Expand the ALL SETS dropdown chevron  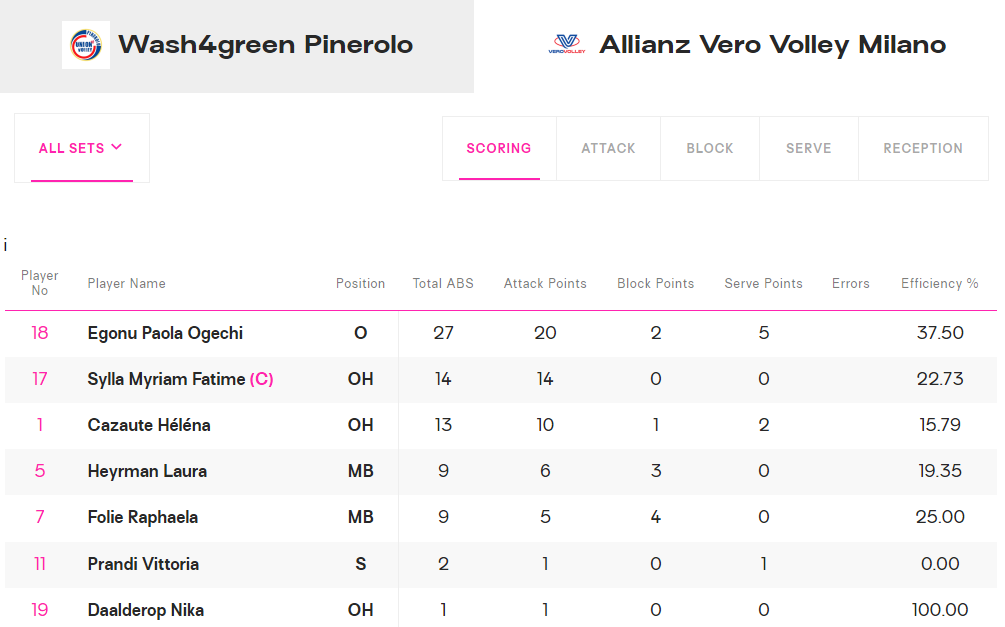point(117,147)
